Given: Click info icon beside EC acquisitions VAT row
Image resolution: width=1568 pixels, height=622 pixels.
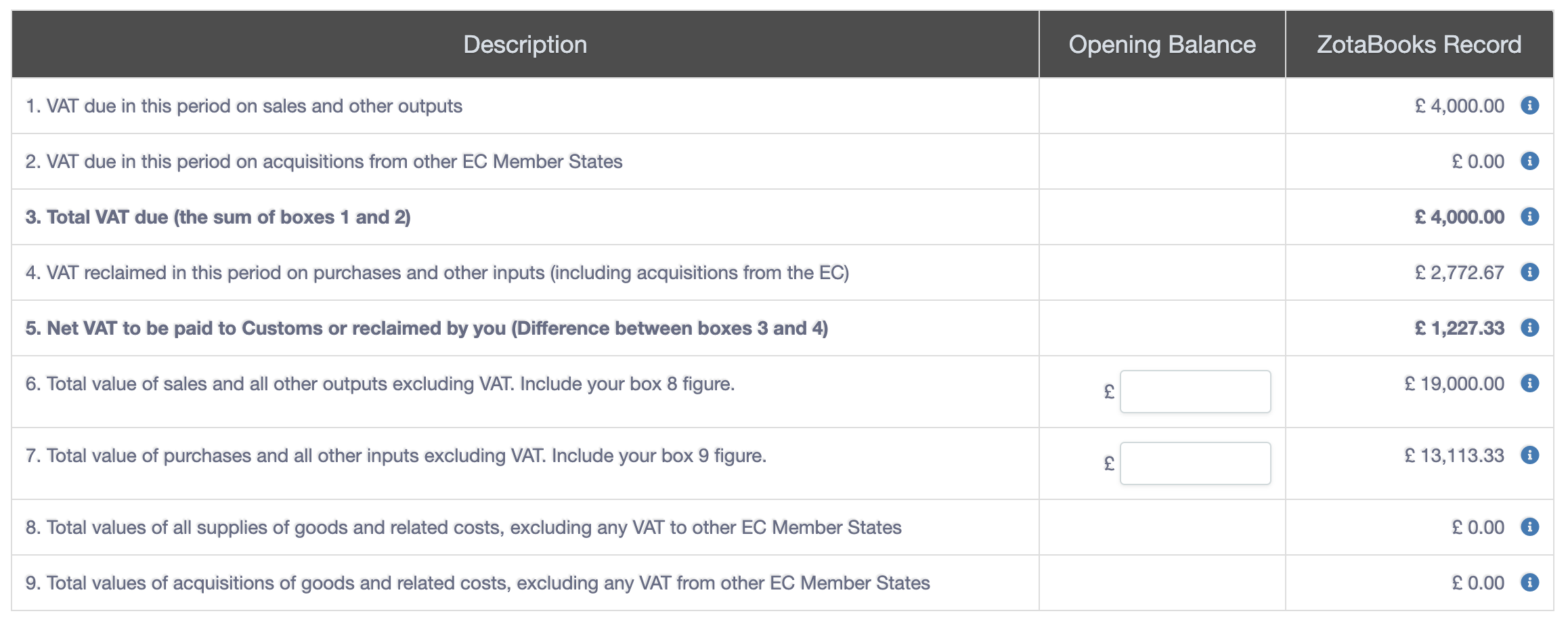Looking at the screenshot, I should click(1529, 161).
